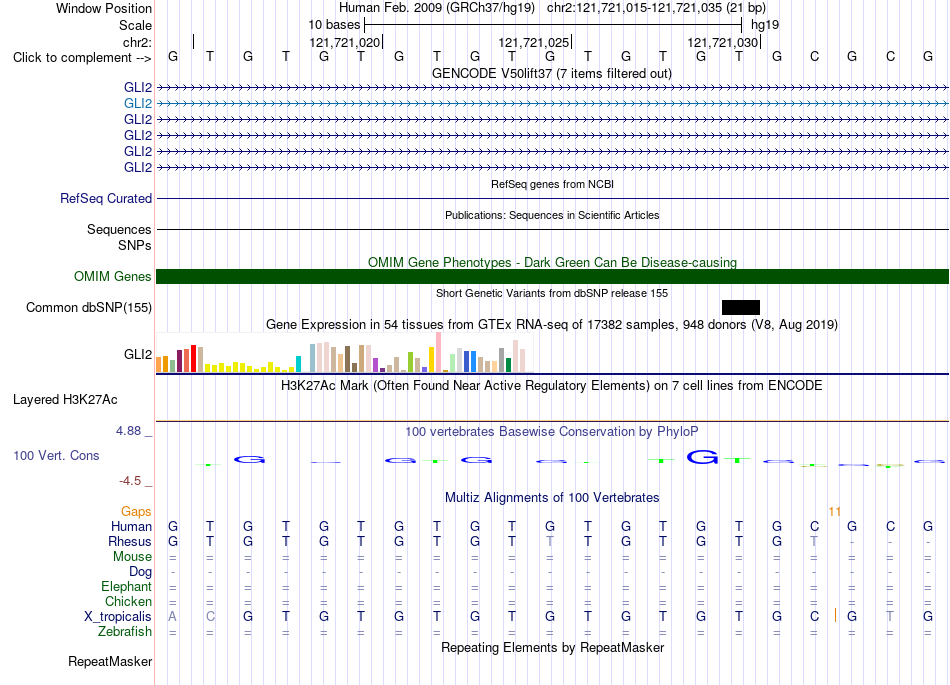Click the GTEx Gene Expression track title
Screen dimensions: 950x685
pos(551,325)
